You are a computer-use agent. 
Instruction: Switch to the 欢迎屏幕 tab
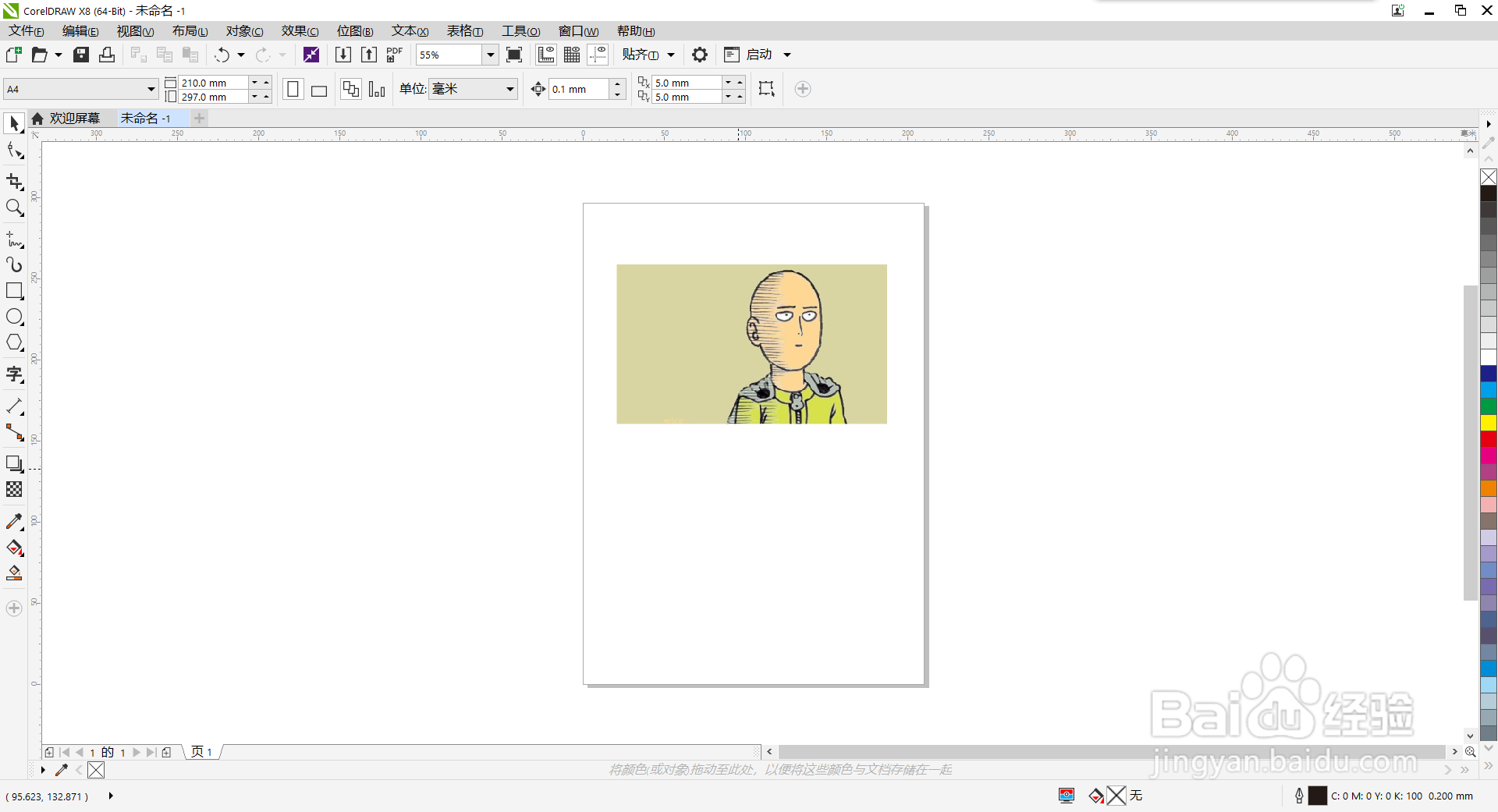(x=66, y=119)
